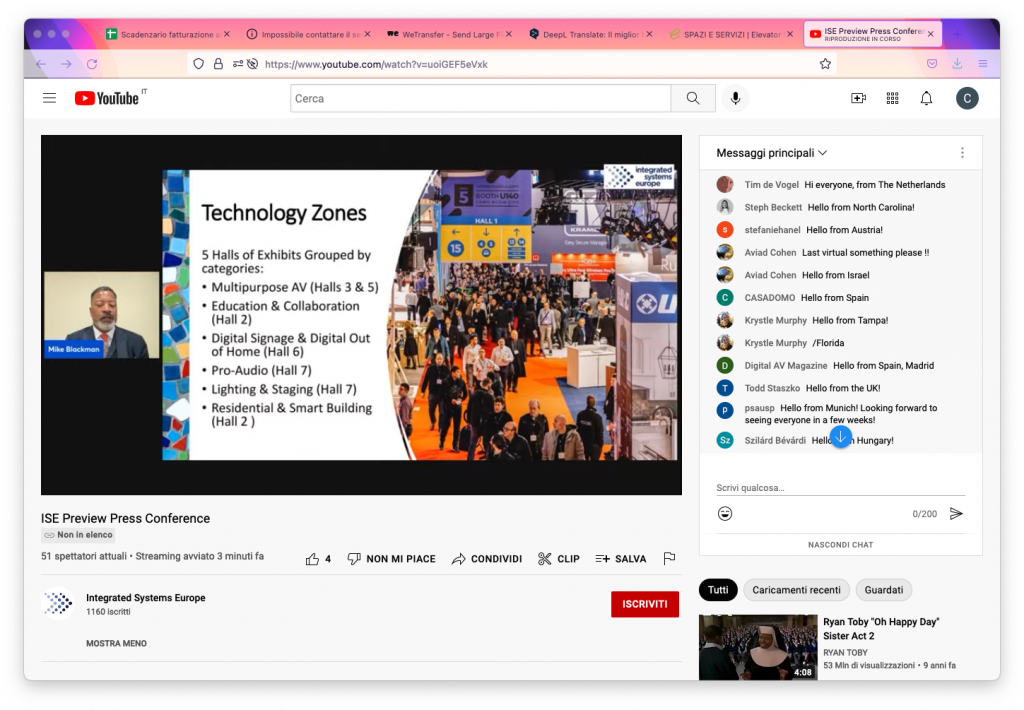Click the video player area
Viewport: 1024px width, 710px height.
361,315
